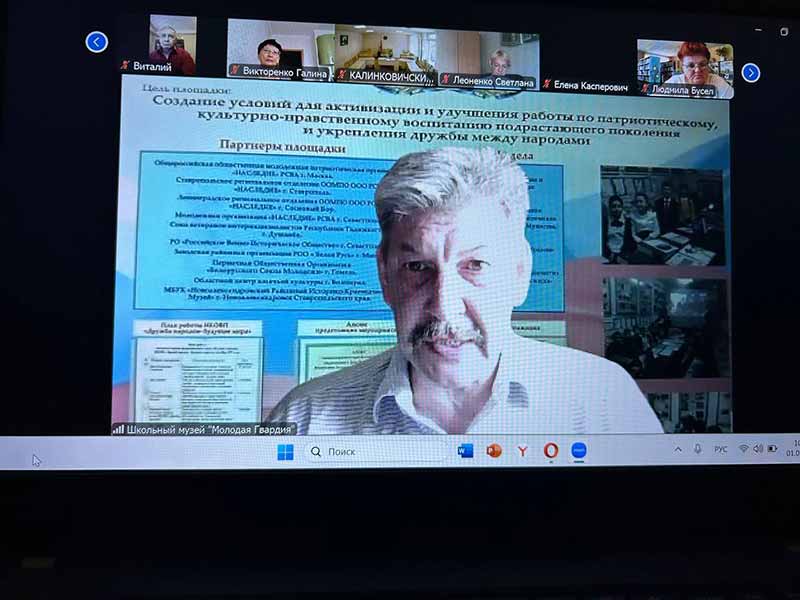This screenshot has width=800, height=600.
Task: Click muted mic icon beside КАЛИНКОВИЧСКИ
Action: click(x=342, y=76)
